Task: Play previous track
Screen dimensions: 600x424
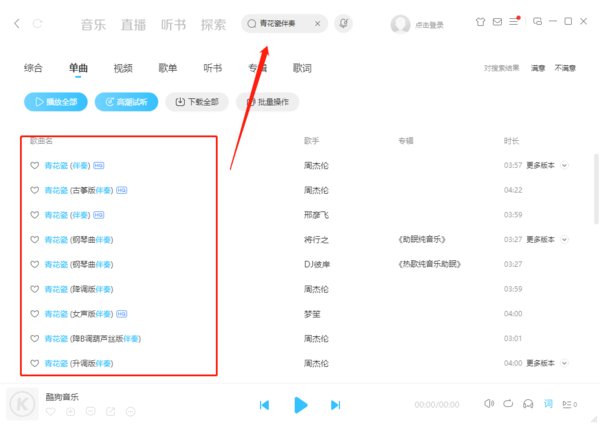Action: click(x=264, y=405)
